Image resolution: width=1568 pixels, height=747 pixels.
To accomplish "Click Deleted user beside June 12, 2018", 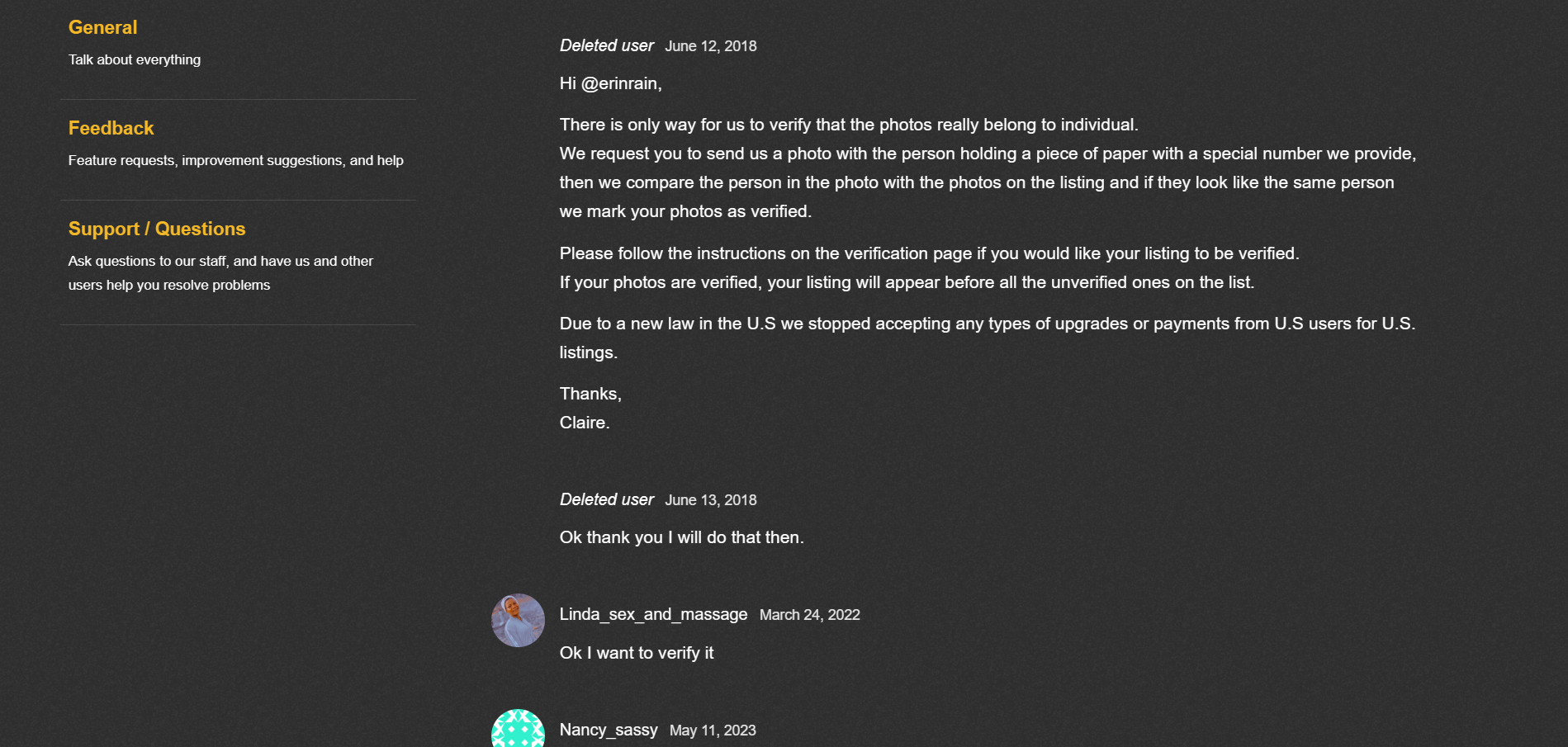I will (x=607, y=45).
